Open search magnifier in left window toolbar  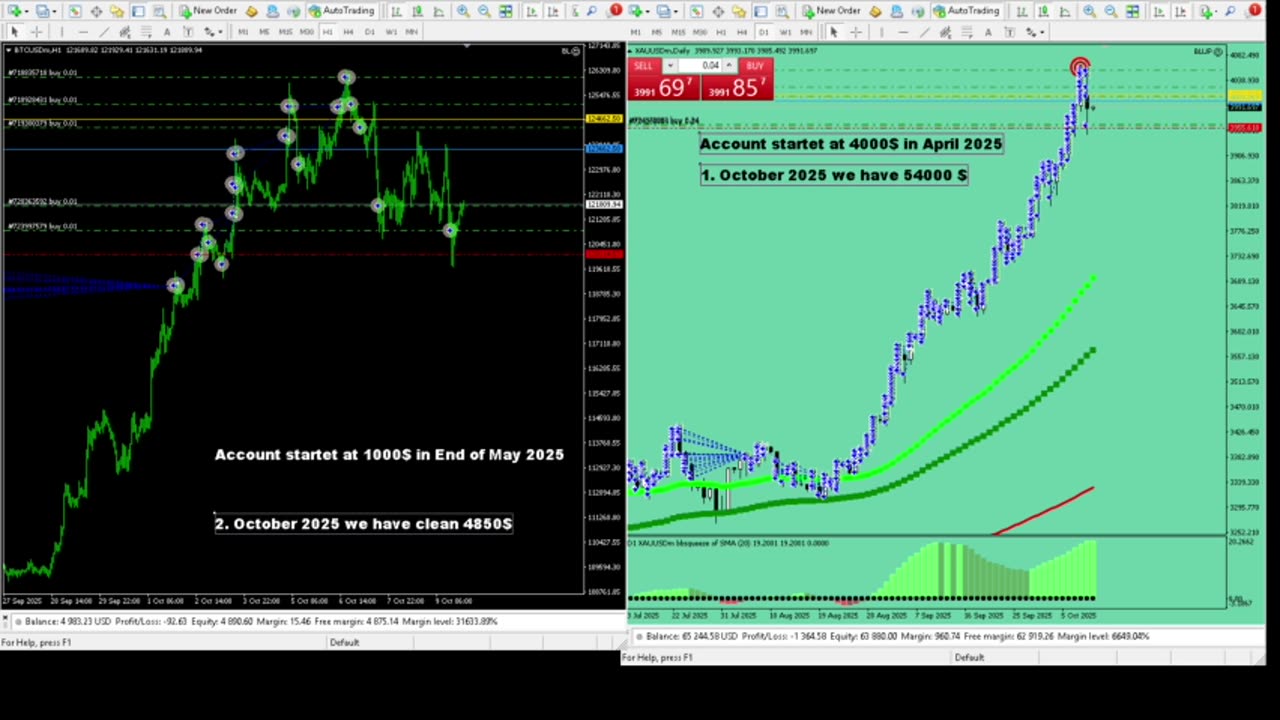[592, 11]
